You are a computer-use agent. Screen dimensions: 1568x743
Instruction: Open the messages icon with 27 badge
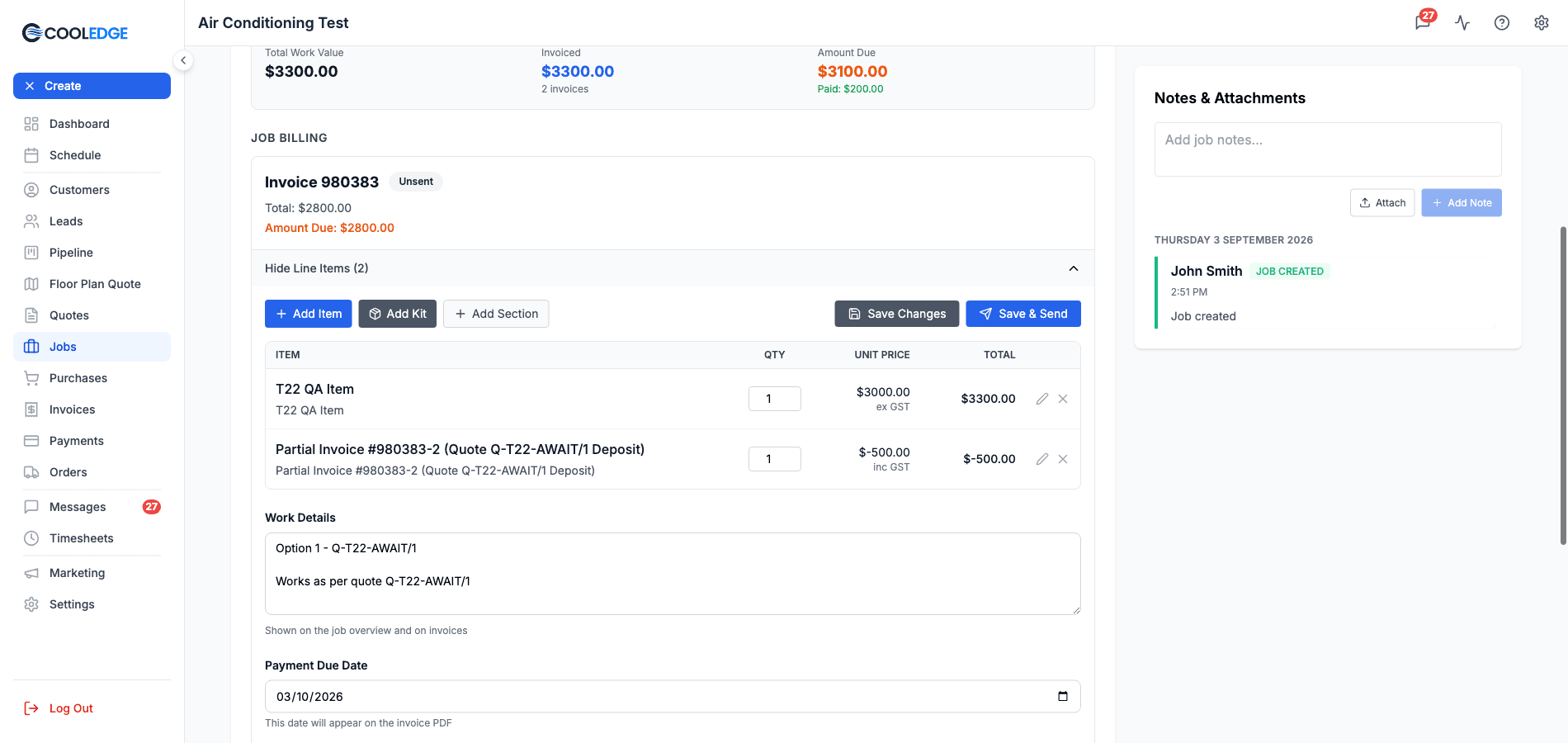(1423, 22)
